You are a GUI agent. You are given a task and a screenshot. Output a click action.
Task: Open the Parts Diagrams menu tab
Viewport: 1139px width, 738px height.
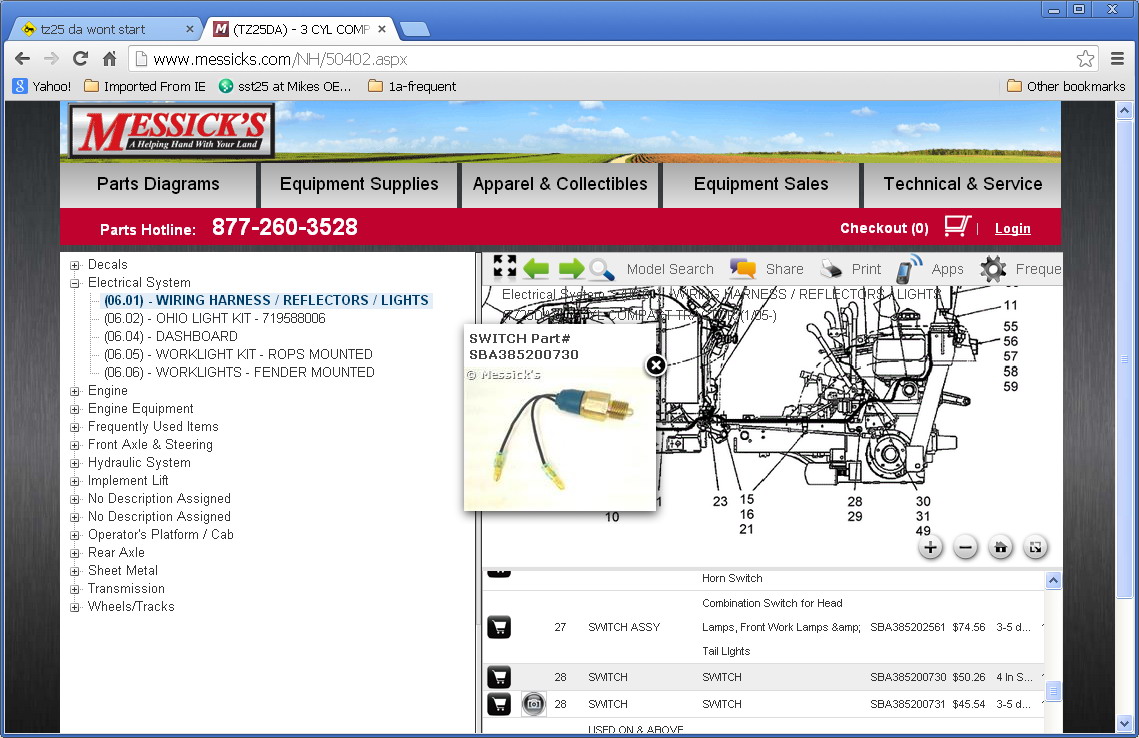click(158, 184)
